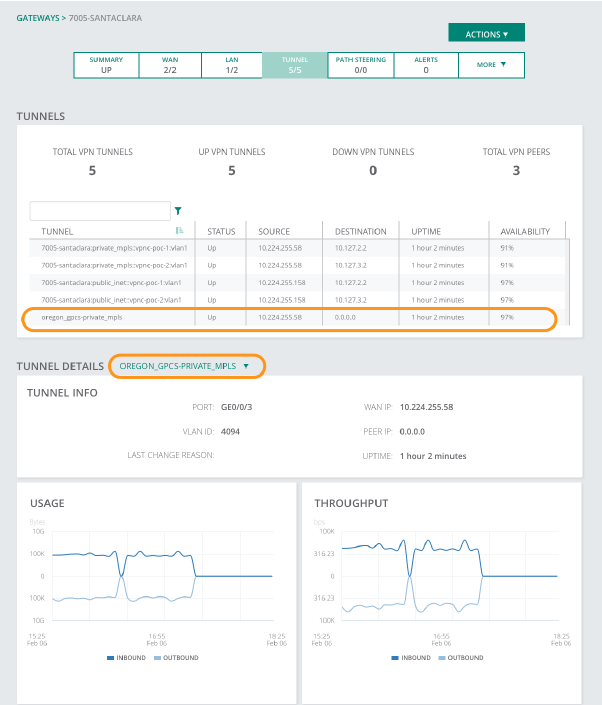Image resolution: width=602 pixels, height=705 pixels.
Task: Toggle the Throughput chart Outbound legend
Action: (459, 657)
